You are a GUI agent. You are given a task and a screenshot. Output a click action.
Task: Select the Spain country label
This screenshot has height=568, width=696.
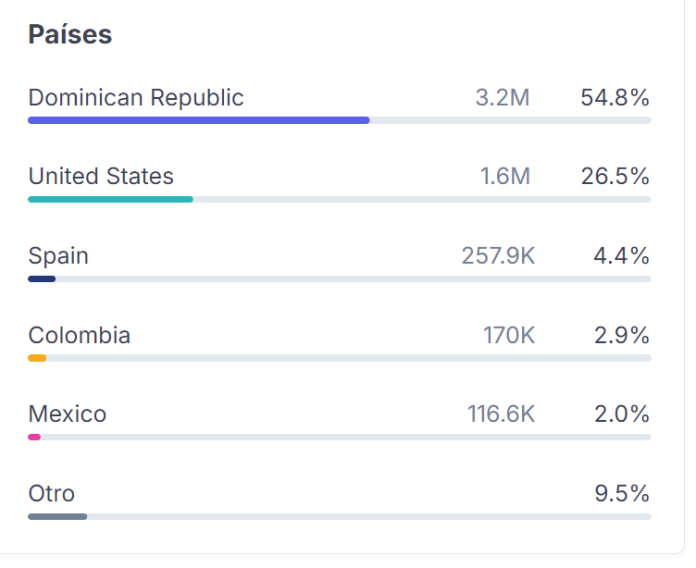tap(58, 256)
